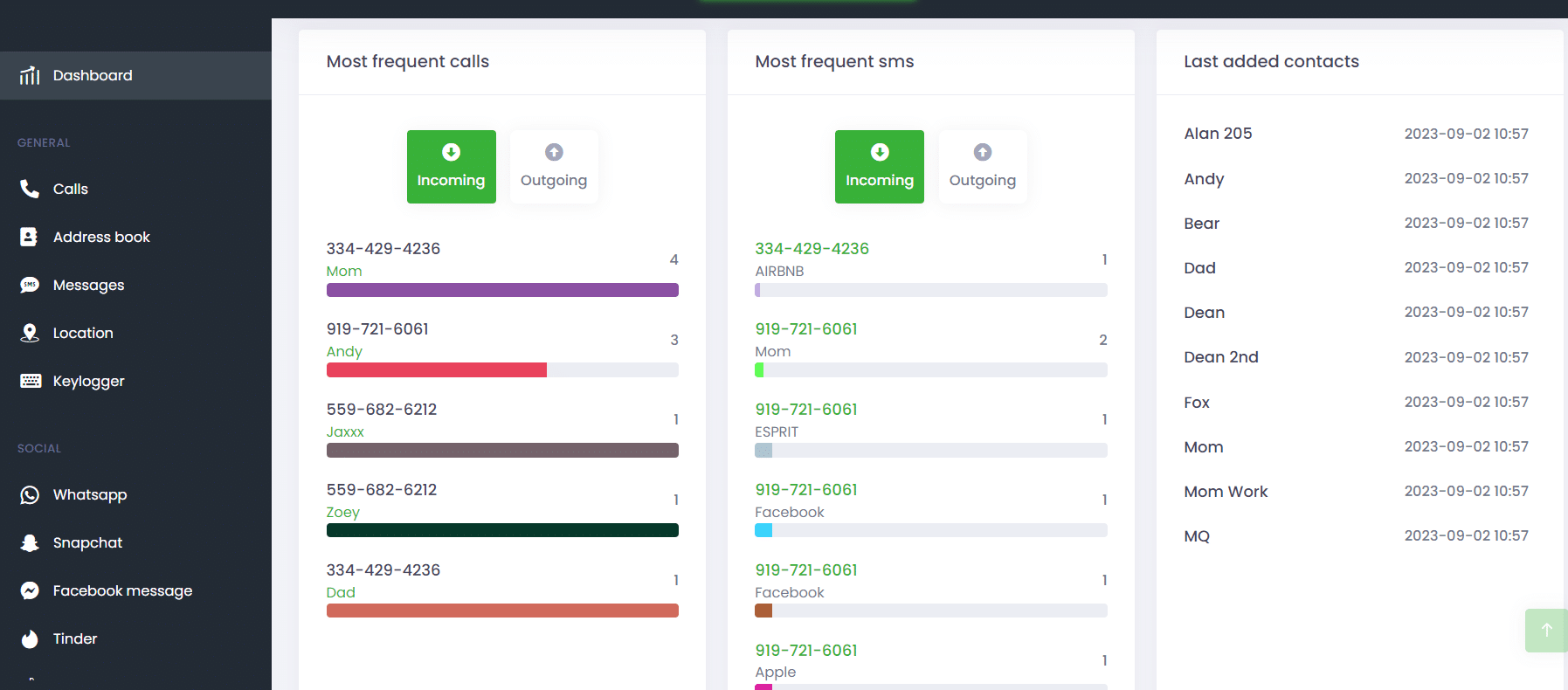Viewport: 1568px width, 690px height.
Task: Click down-arrow icon in sms Incoming tab
Action: (x=880, y=152)
